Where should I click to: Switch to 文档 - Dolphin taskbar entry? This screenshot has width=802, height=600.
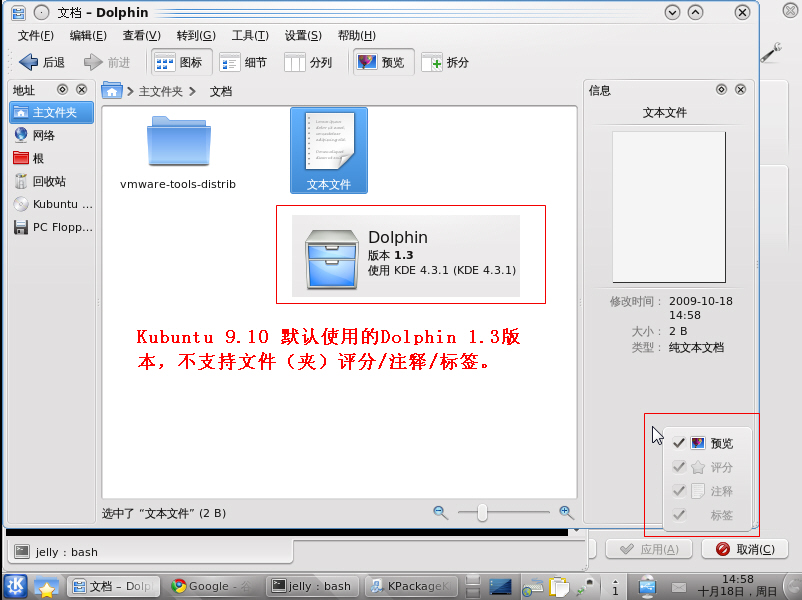[x=114, y=586]
